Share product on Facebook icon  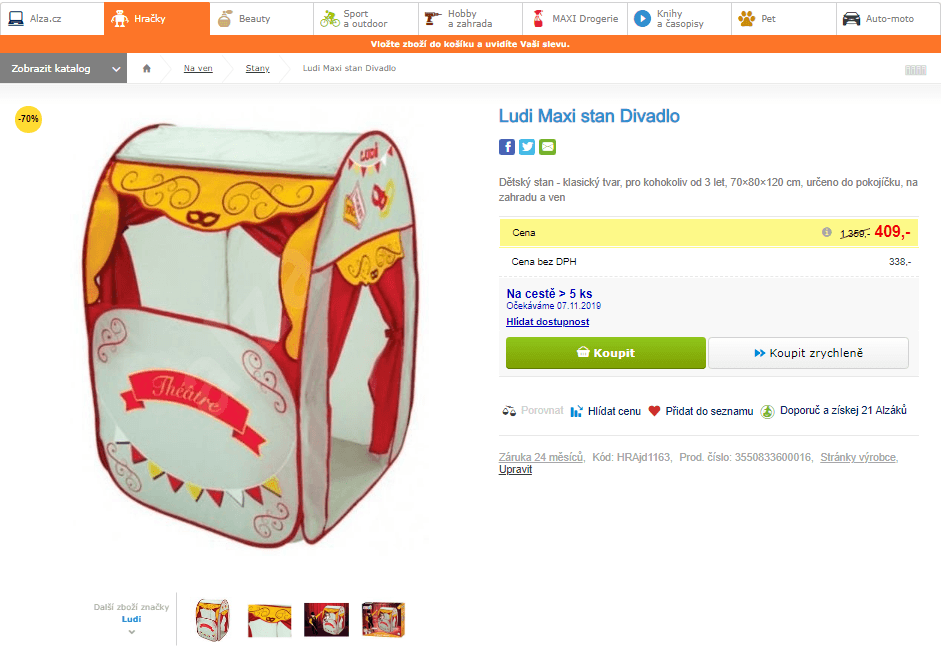pos(507,147)
